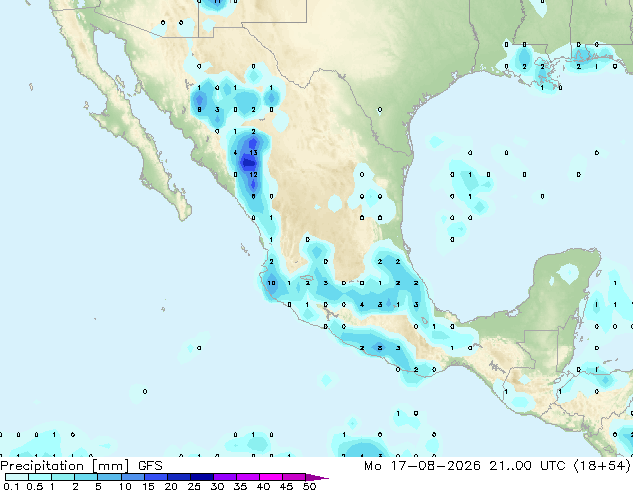
Task: Pick the 40–45 mm magenta legend box
Action: 270,477
